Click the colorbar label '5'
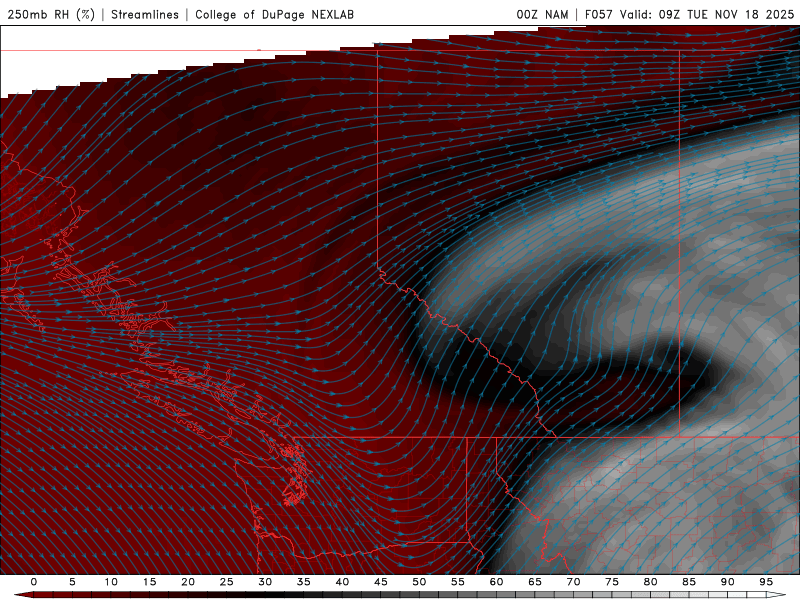The width and height of the screenshot is (800, 600). (72, 582)
